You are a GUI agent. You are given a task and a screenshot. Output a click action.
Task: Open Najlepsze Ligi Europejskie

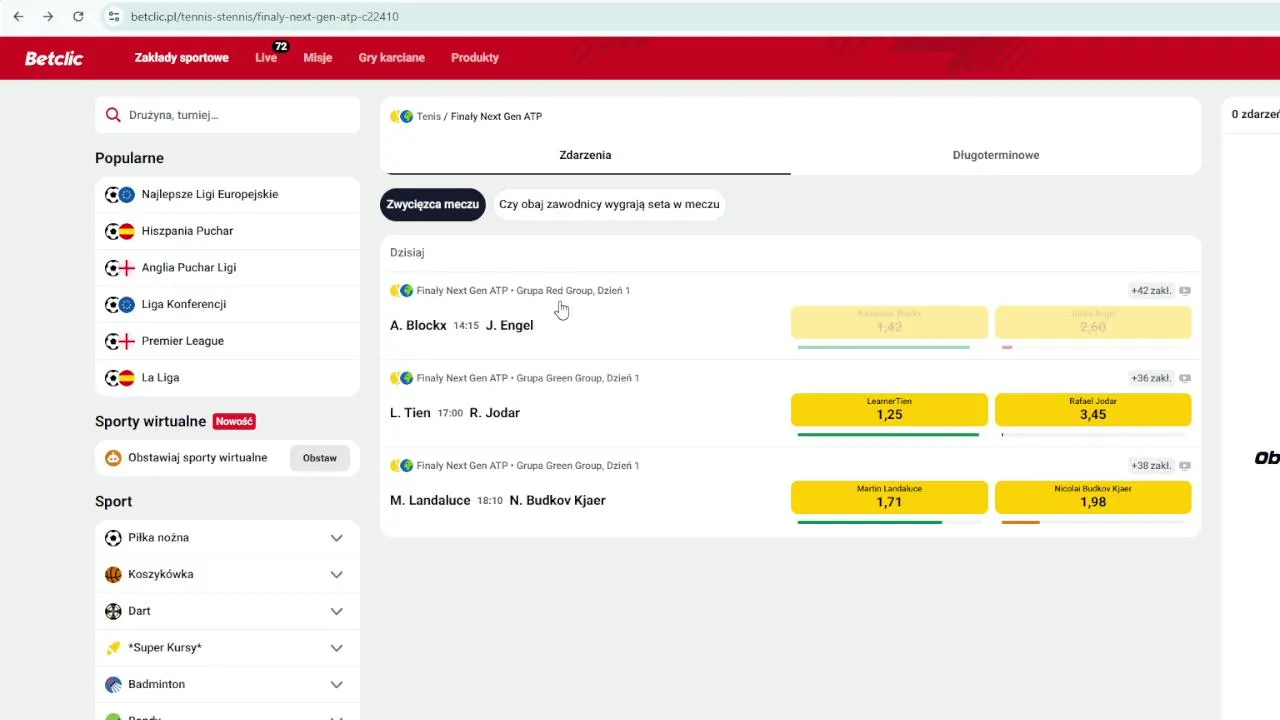[x=227, y=195]
